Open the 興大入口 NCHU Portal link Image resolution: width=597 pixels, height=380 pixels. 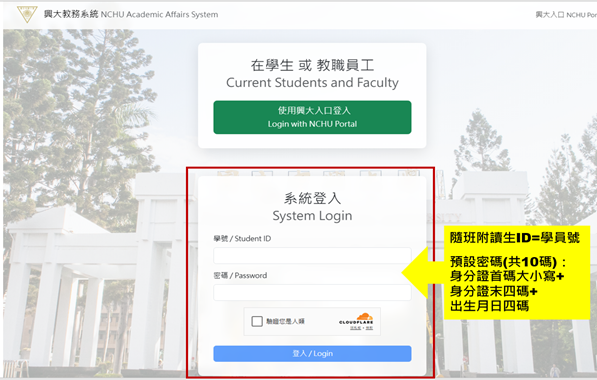pyautogui.click(x=566, y=15)
